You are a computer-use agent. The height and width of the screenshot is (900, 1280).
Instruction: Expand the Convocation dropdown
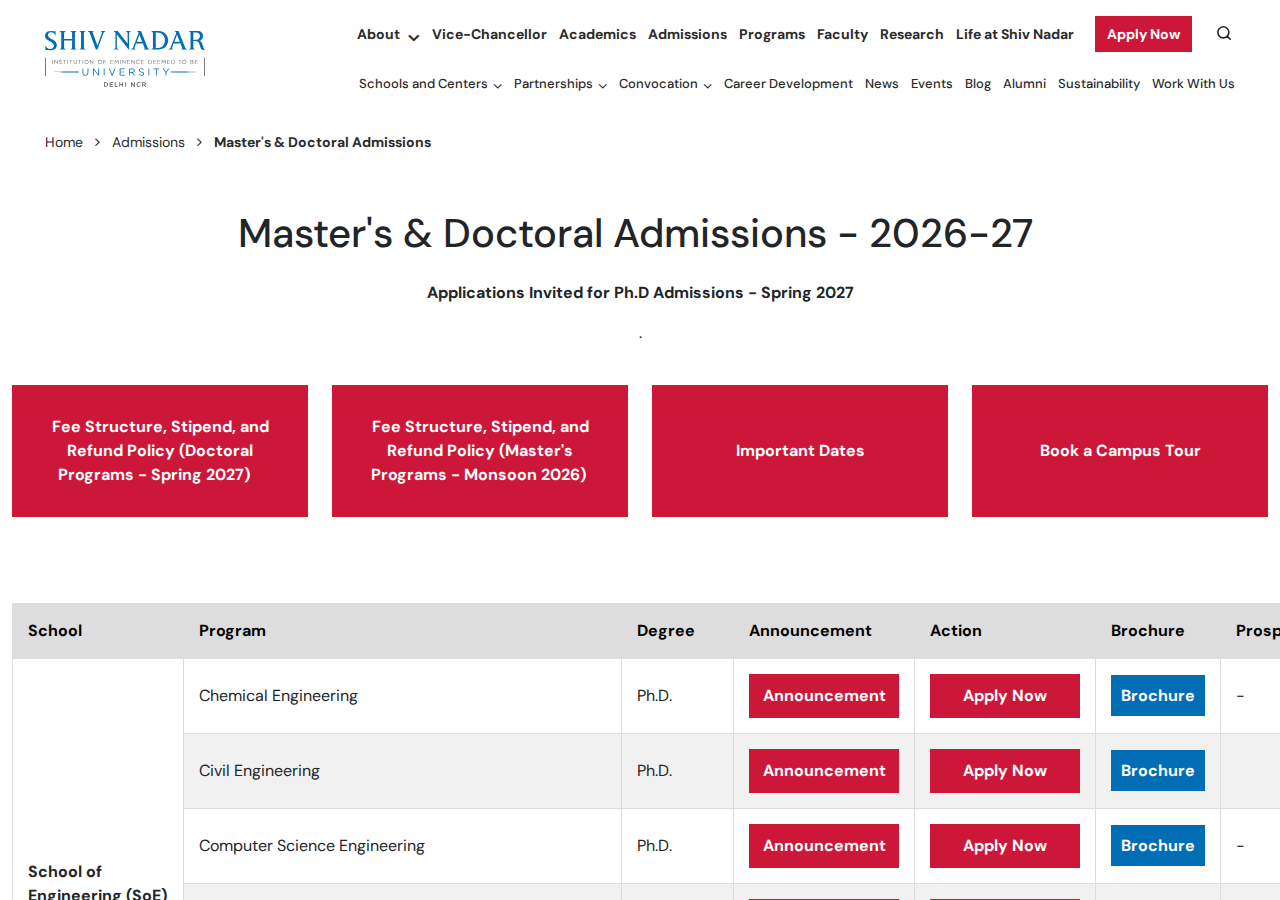(x=665, y=84)
